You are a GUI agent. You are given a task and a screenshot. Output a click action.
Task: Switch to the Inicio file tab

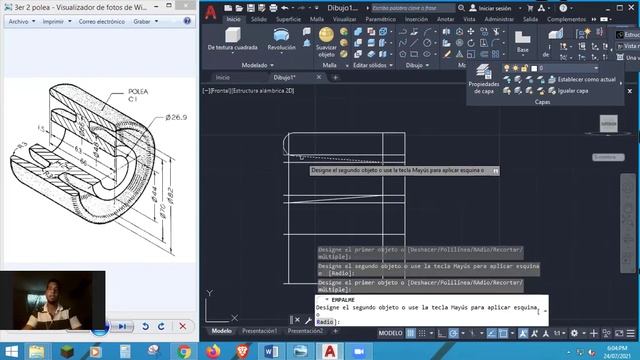[x=222, y=77]
